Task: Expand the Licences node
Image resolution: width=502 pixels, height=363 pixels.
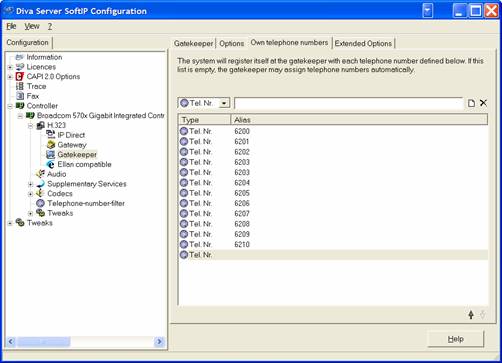Action: click(x=10, y=67)
